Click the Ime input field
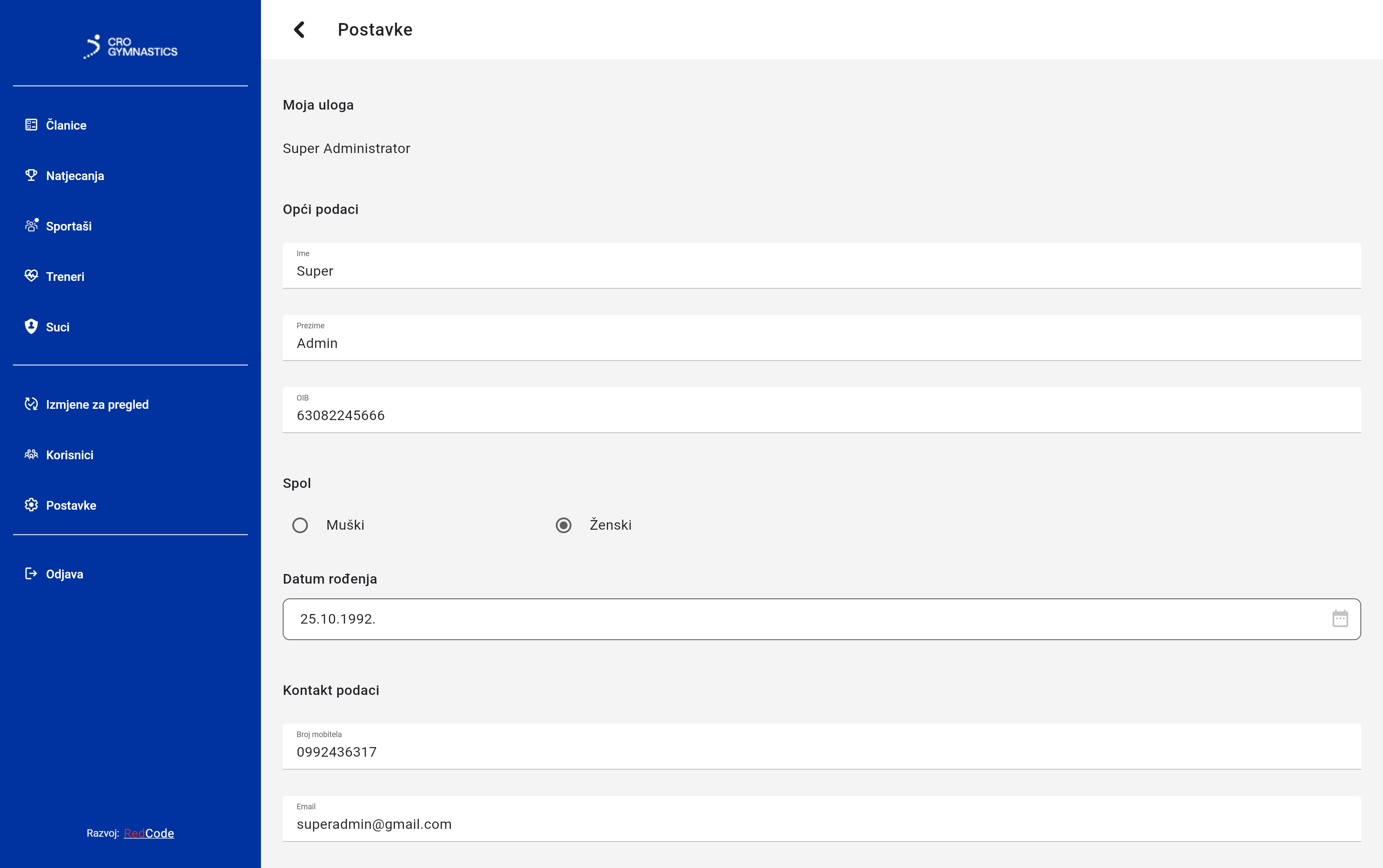Viewport: 1383px width, 868px height. pos(821,271)
